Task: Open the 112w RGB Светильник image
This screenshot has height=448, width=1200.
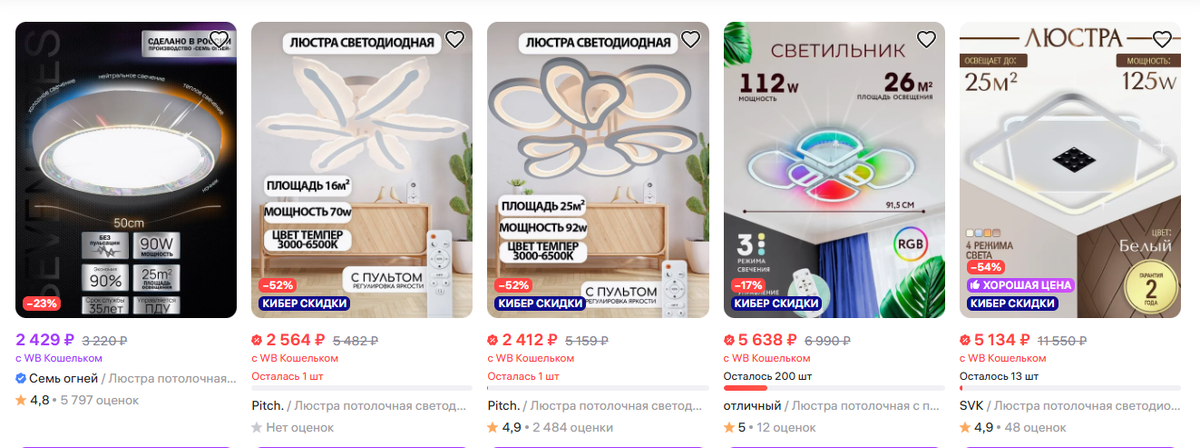Action: 834,170
